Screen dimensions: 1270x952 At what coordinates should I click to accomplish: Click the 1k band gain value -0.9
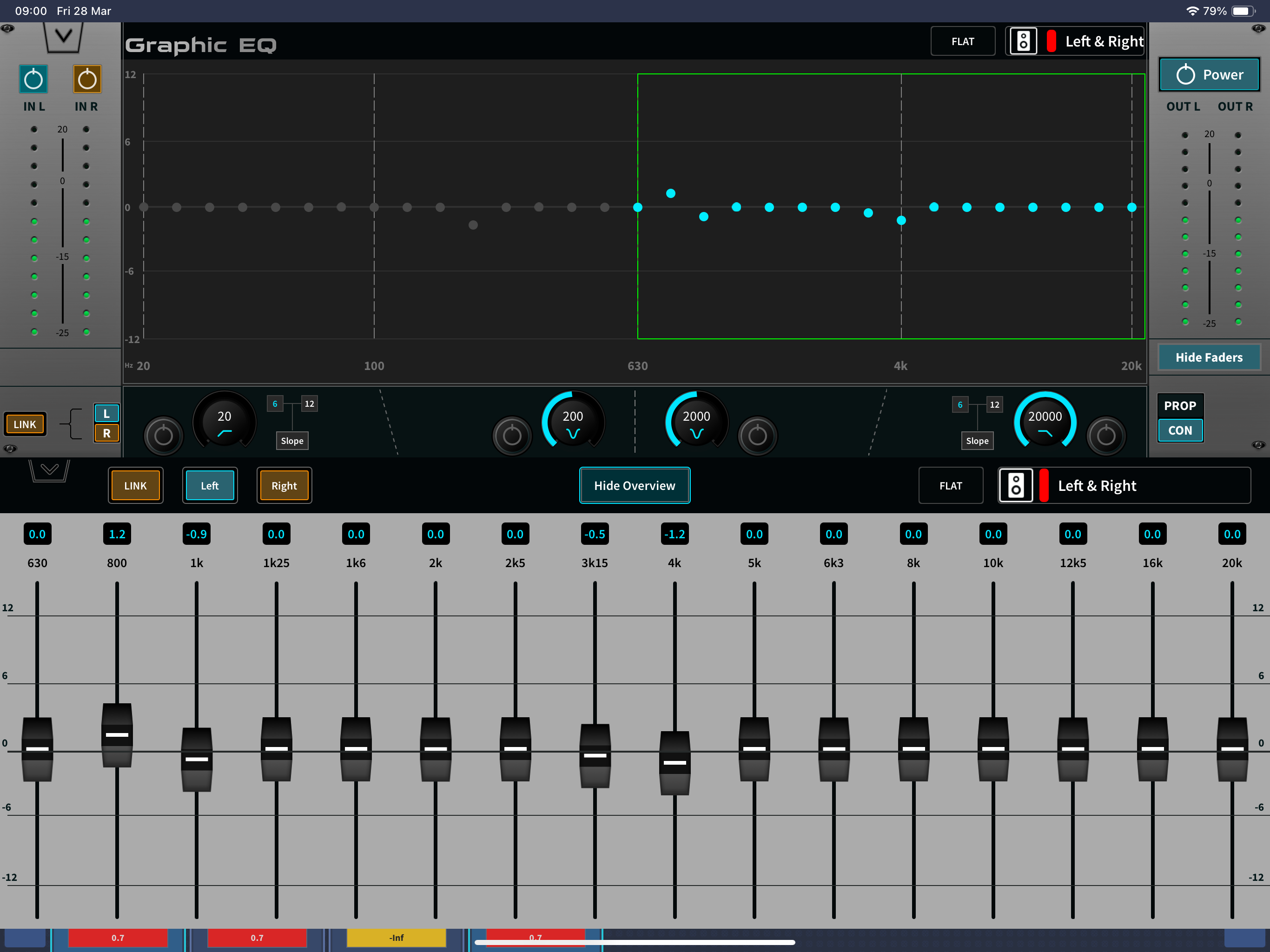pyautogui.click(x=196, y=534)
